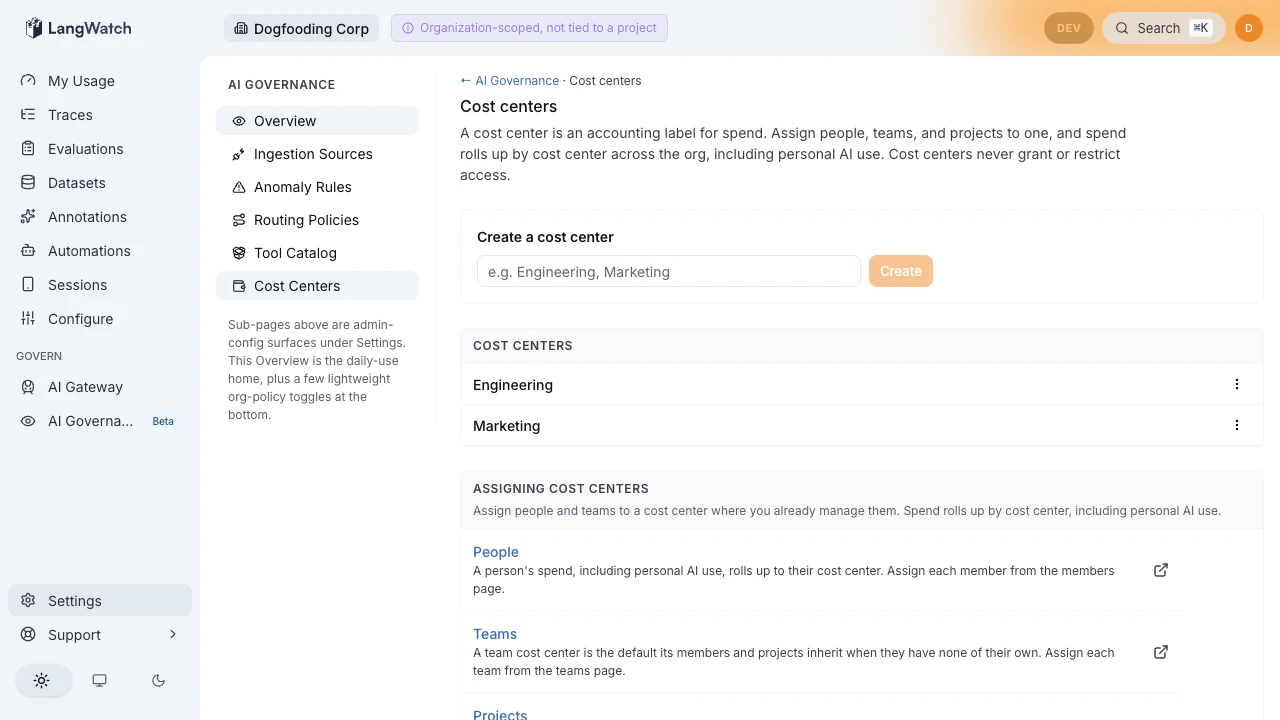Open Datasets in sidebar
Viewport: 1280px width, 720px height.
point(100,183)
